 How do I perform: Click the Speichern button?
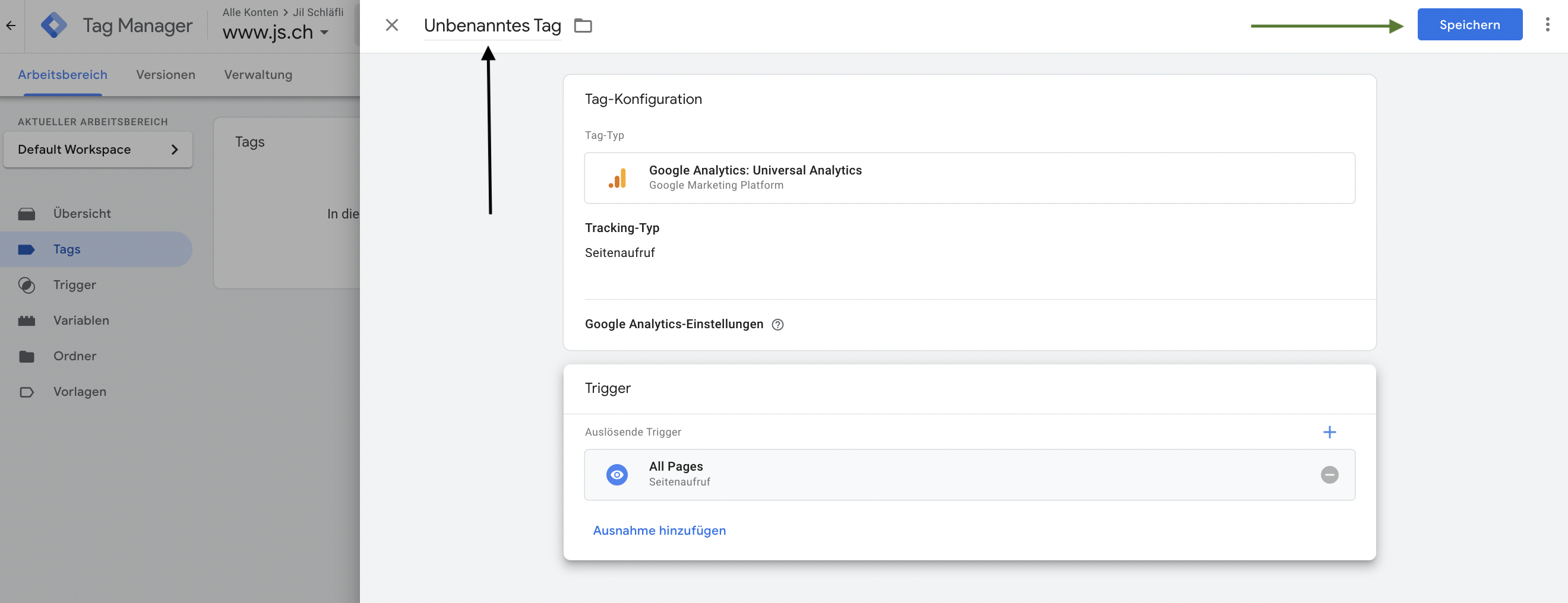click(x=1469, y=25)
